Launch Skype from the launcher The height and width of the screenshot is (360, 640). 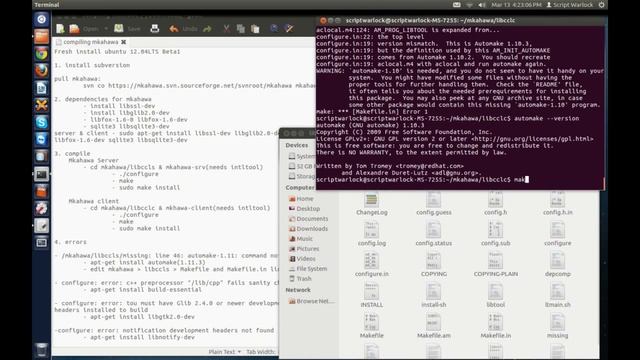point(41,122)
